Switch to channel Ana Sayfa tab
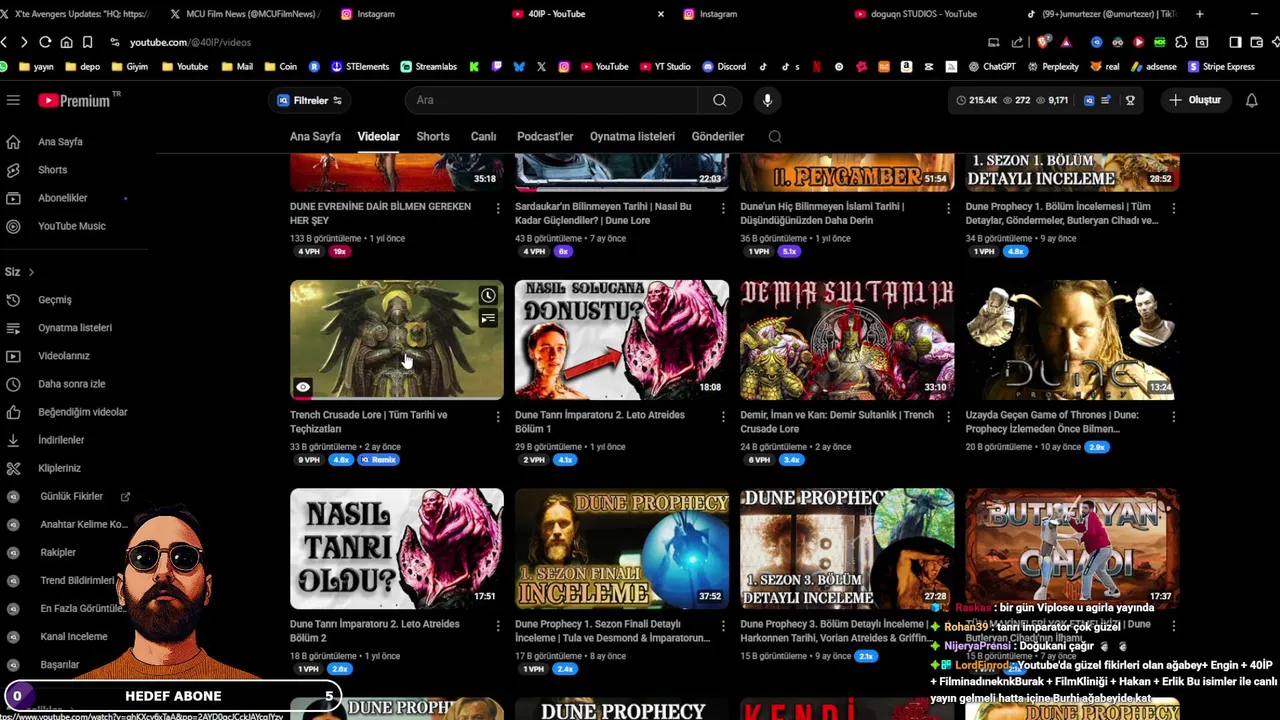 [x=315, y=137]
